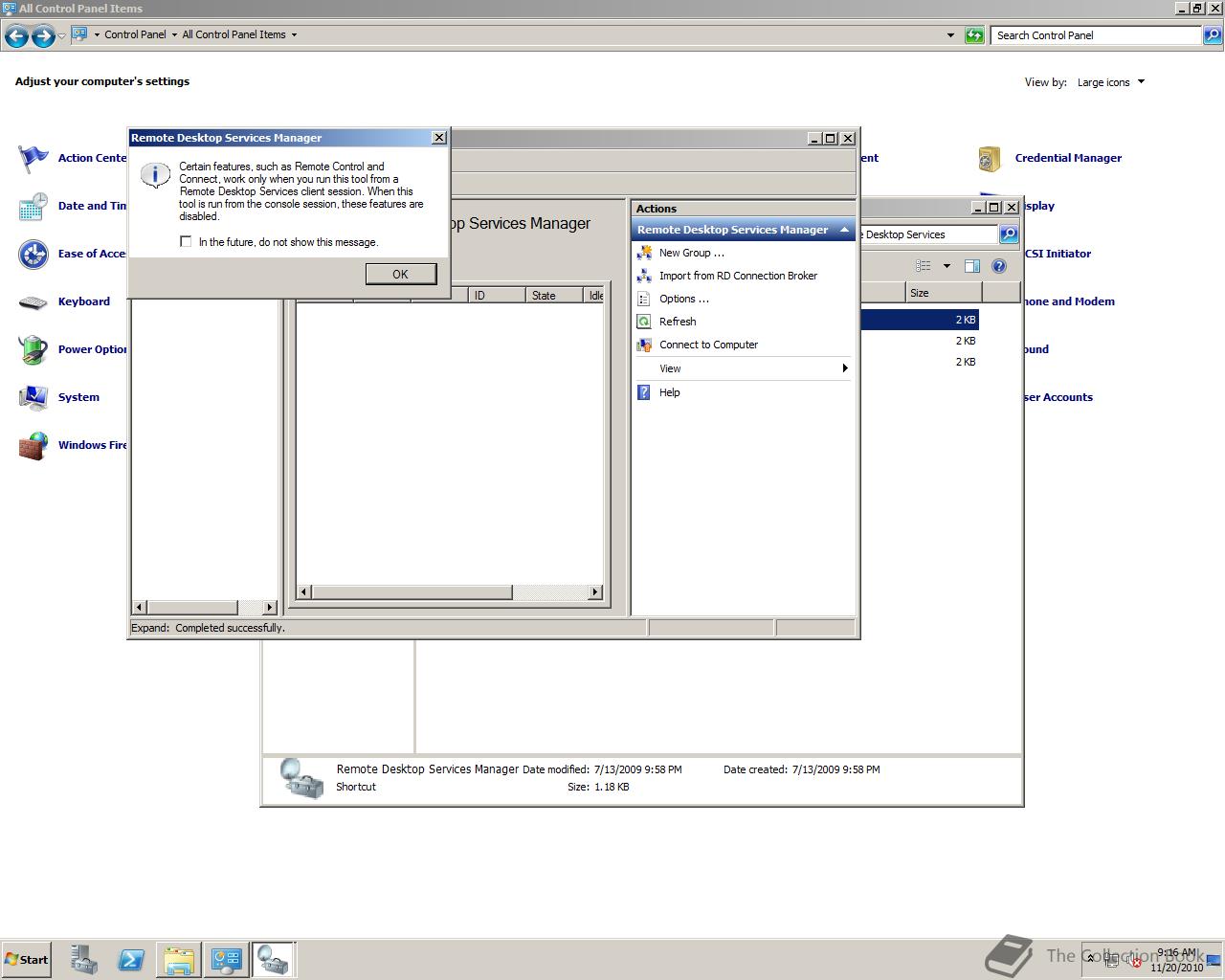Open Credential Manager control panel item
Image resolution: width=1225 pixels, height=980 pixels.
point(1068,158)
